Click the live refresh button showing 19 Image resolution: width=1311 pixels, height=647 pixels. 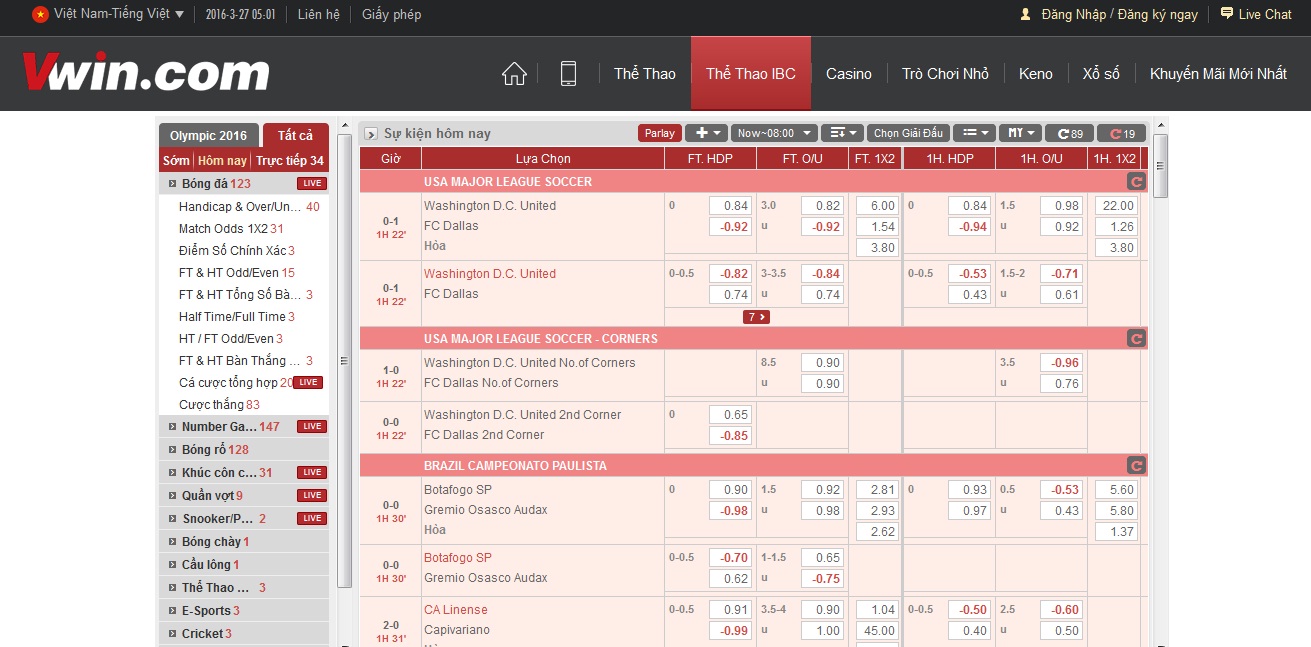click(1121, 134)
